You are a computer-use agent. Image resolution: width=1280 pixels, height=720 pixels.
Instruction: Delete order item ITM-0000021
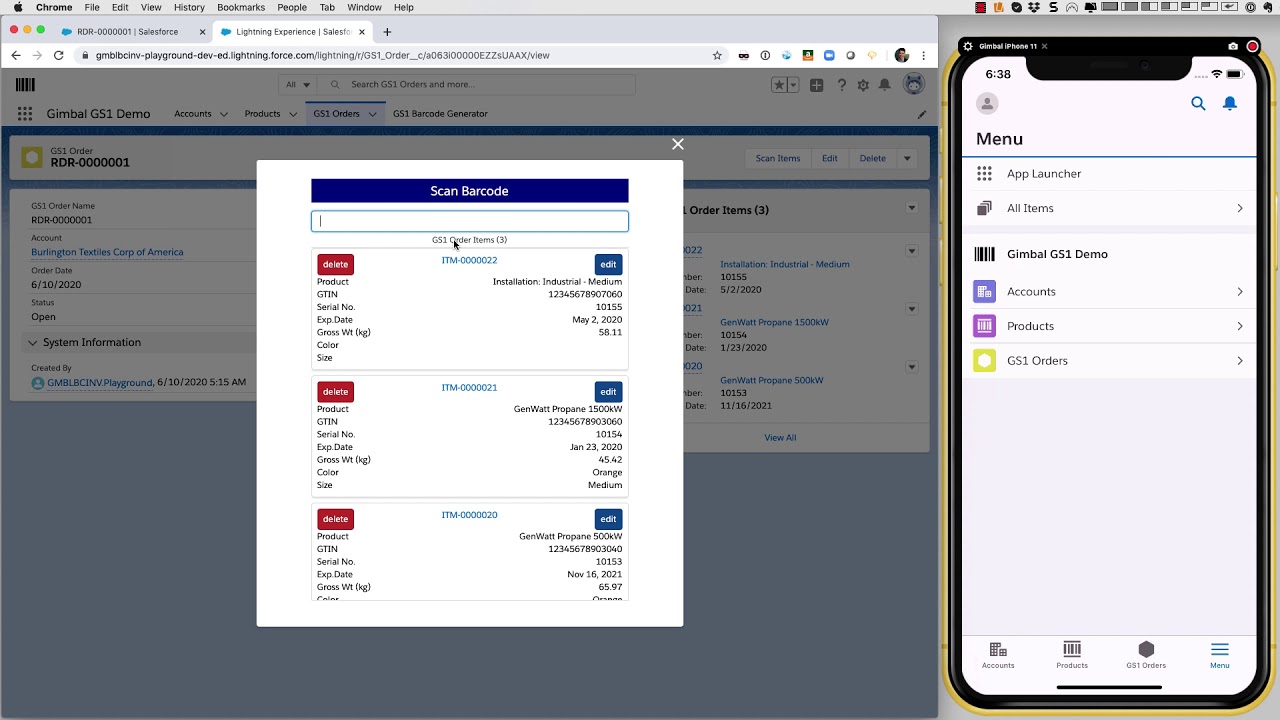(336, 391)
